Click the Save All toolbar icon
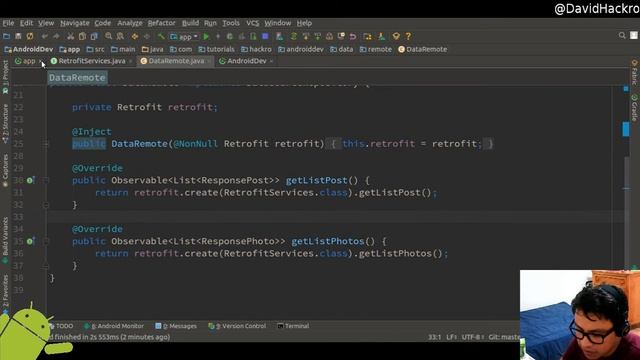Image resolution: width=640 pixels, height=360 pixels. click(x=18, y=36)
